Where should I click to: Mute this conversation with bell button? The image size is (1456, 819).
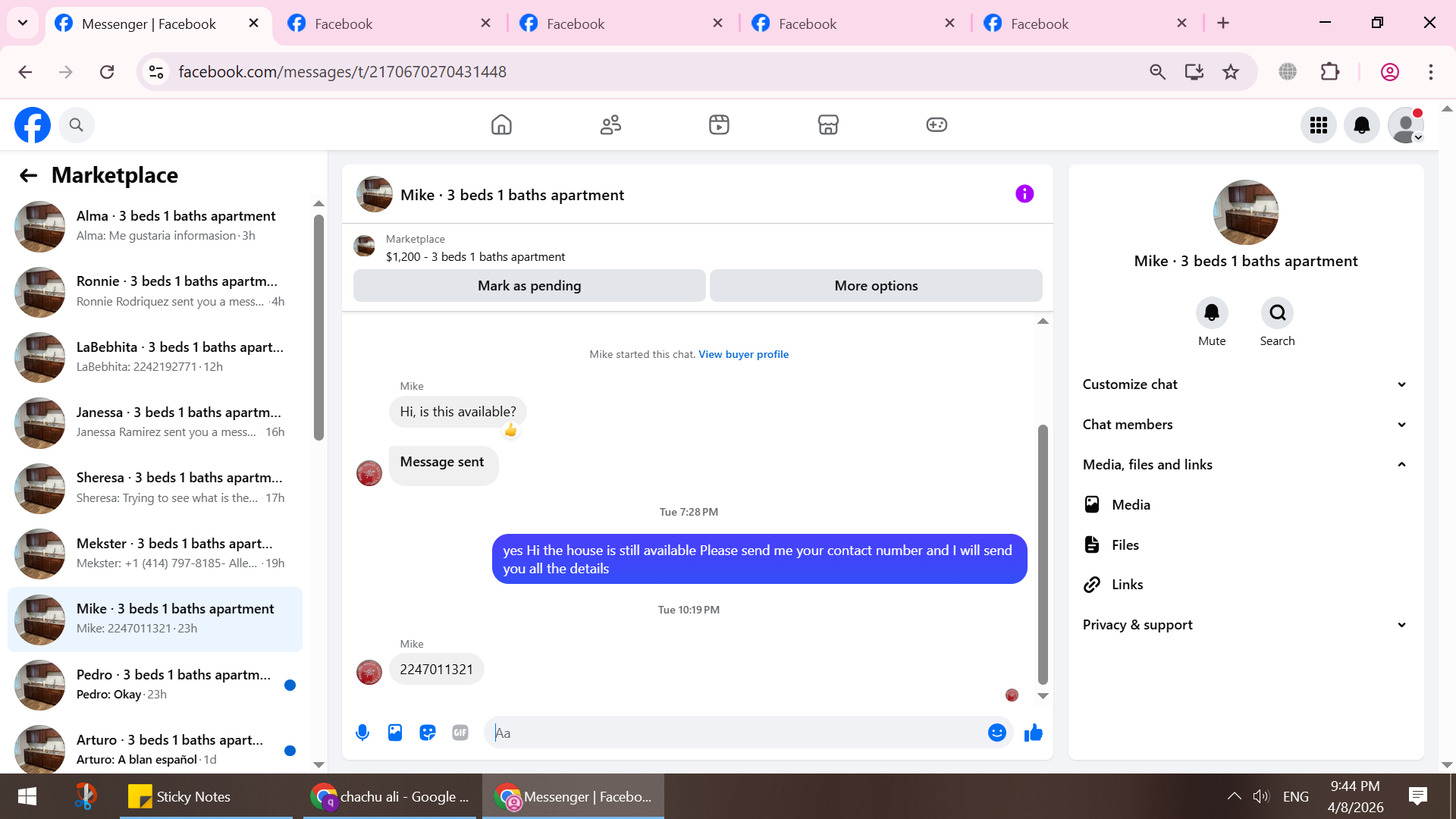[1211, 313]
